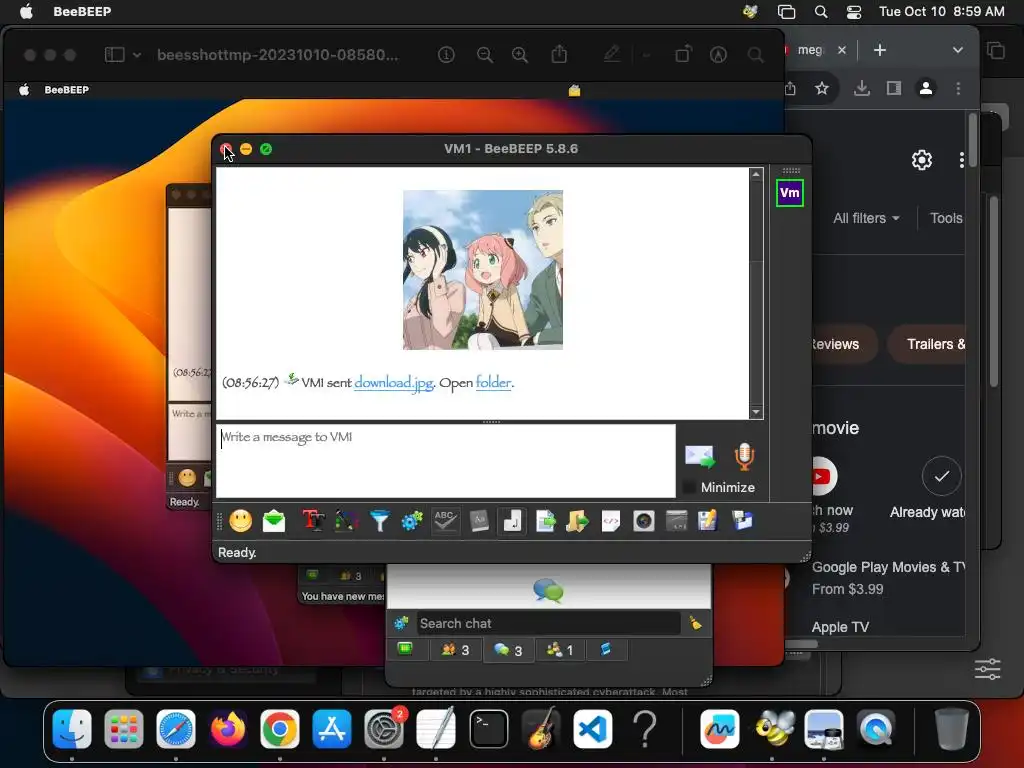Launch Visual Studio Code from the Dock
Image resolution: width=1024 pixels, height=768 pixels.
[593, 729]
